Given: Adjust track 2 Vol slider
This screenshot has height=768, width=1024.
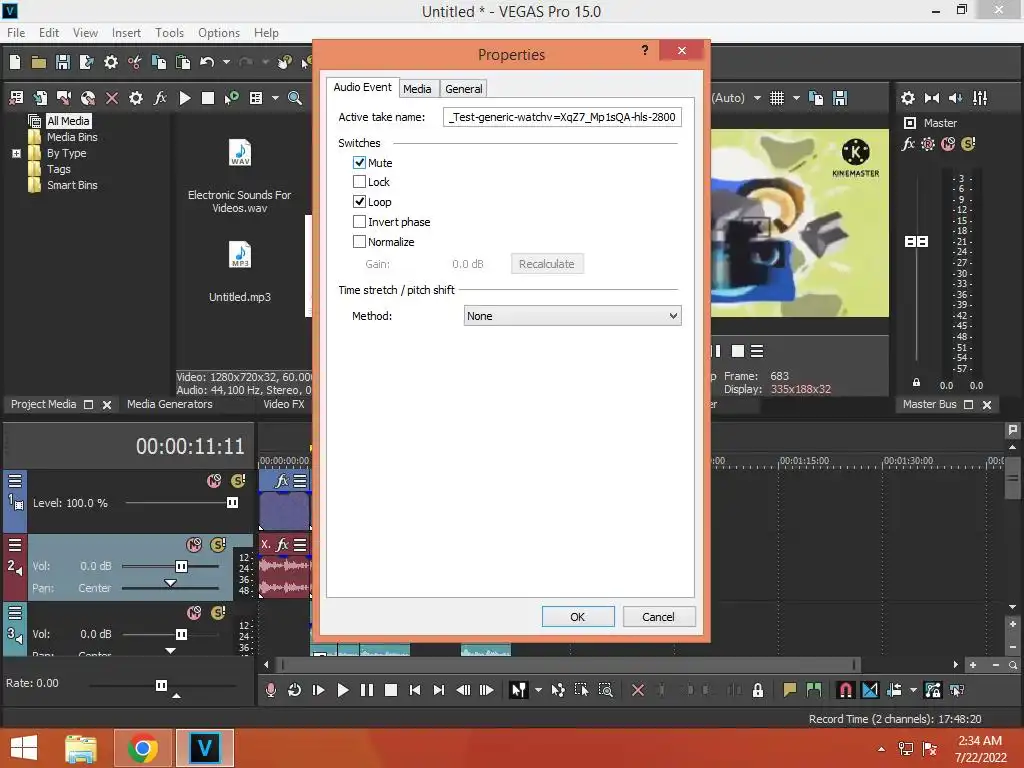Looking at the screenshot, I should [182, 566].
